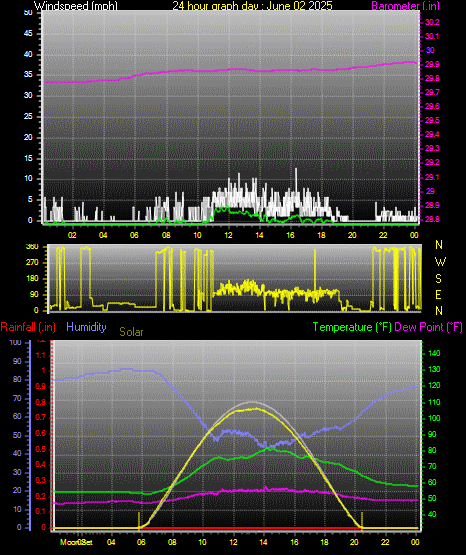Click the sunrise marker near 06 hour
Screen dimensions: 466x555
tap(139, 520)
